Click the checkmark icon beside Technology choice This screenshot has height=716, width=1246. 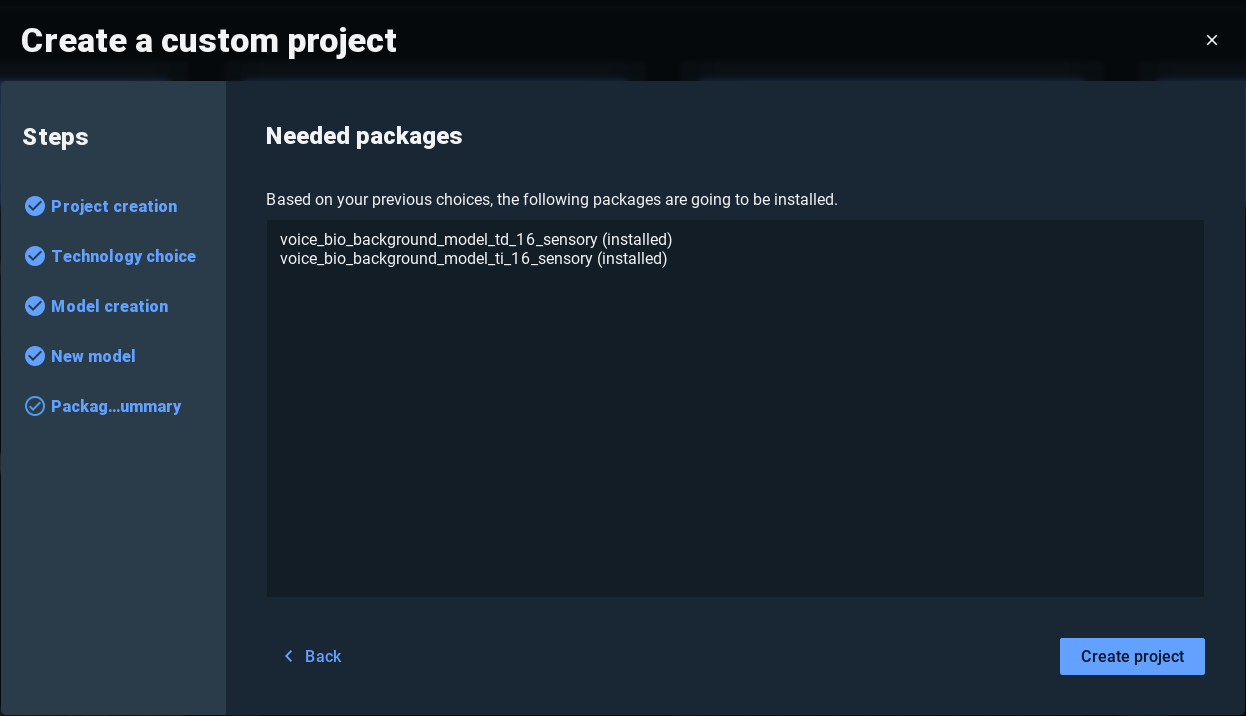35,256
